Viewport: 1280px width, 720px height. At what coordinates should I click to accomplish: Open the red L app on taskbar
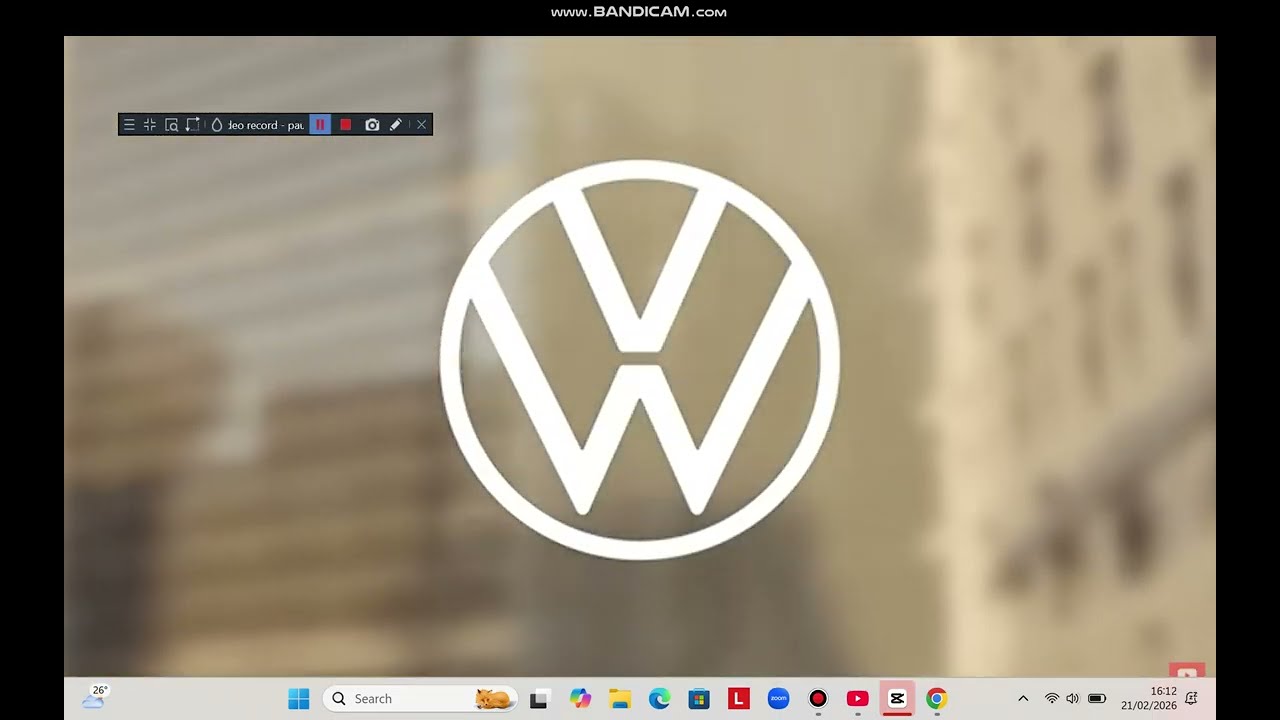[739, 699]
